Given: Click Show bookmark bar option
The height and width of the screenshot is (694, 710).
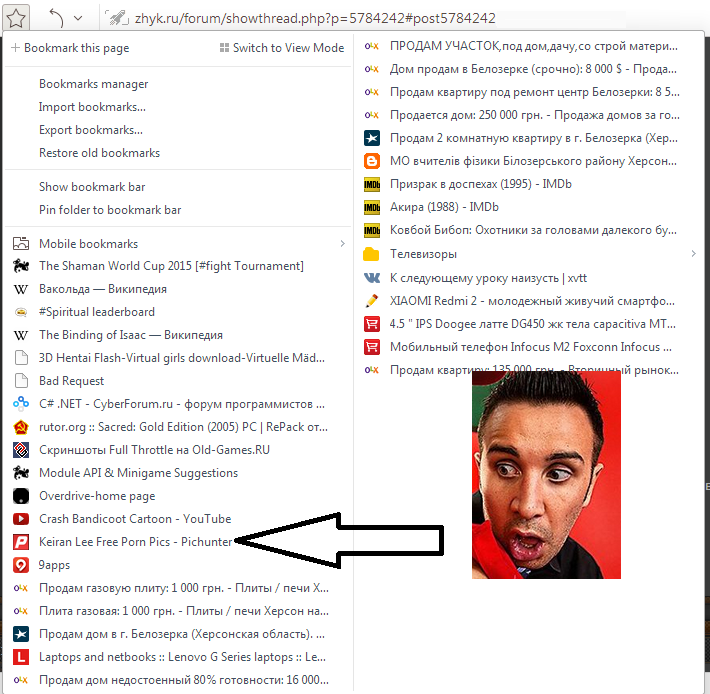Looking at the screenshot, I should pyautogui.click(x=92, y=187).
